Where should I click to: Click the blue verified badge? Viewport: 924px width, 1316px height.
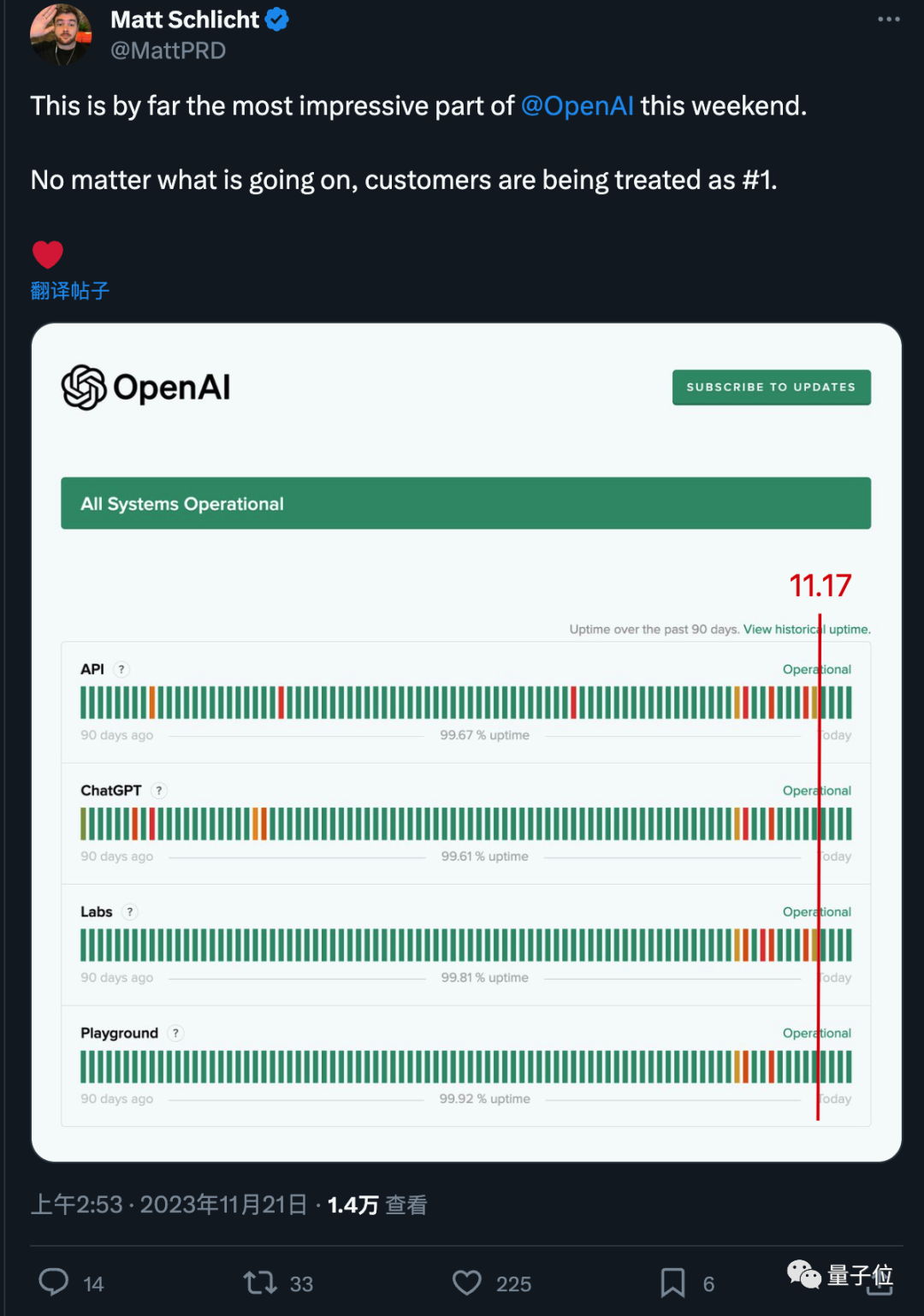point(277,19)
